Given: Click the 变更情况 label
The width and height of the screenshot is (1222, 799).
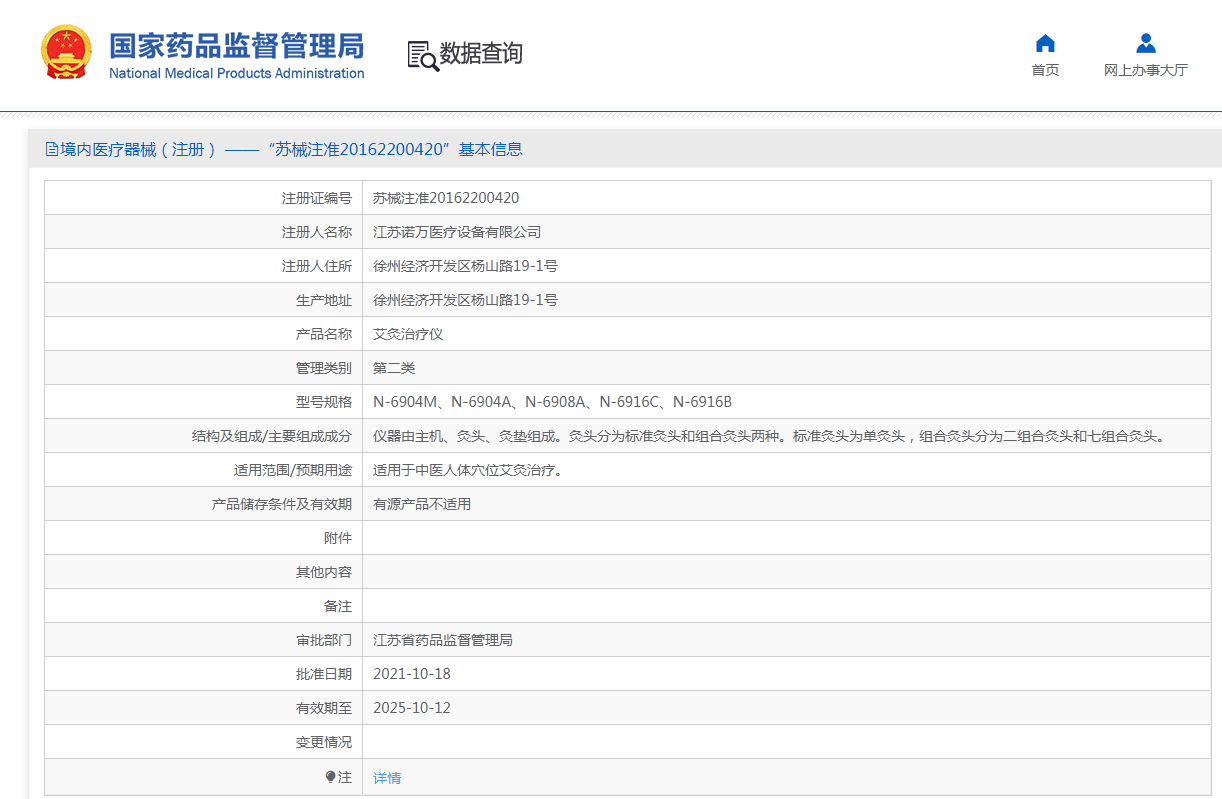Looking at the screenshot, I should click(x=324, y=742).
